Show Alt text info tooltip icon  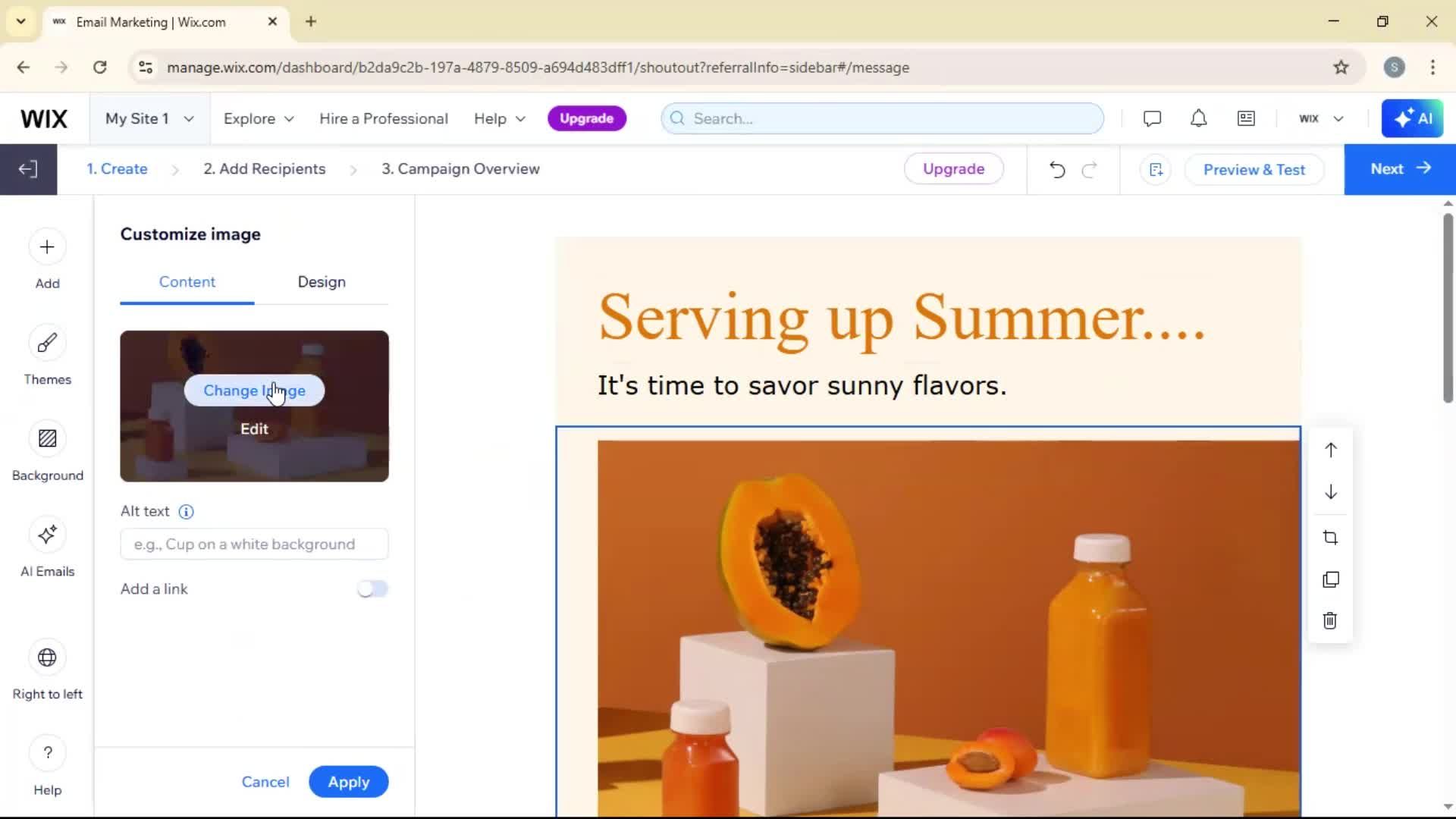(186, 512)
